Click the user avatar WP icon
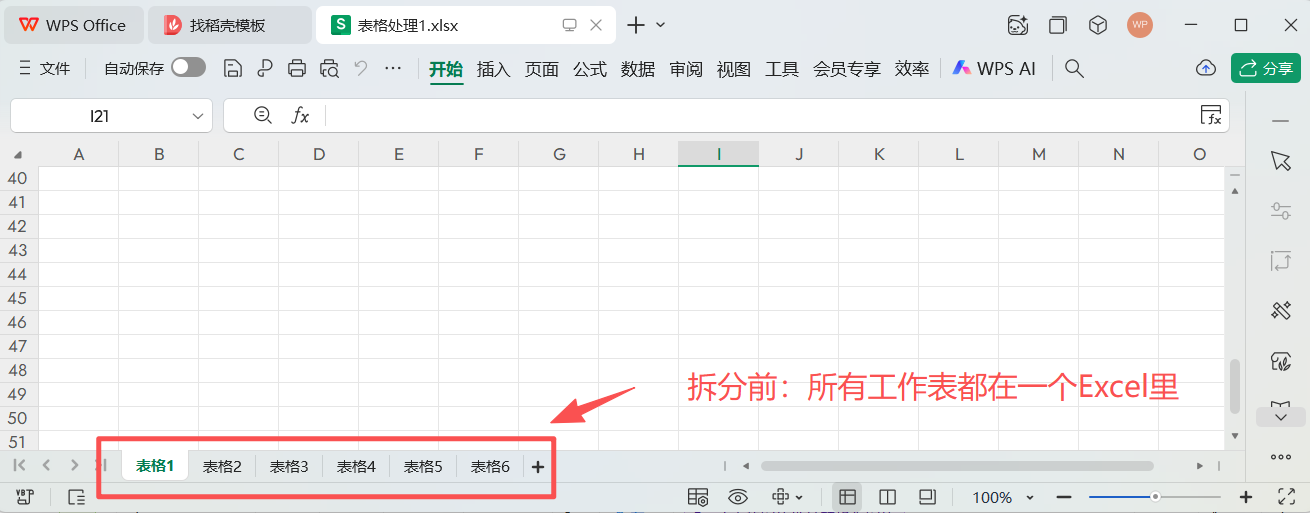The image size is (1310, 513). point(1140,25)
